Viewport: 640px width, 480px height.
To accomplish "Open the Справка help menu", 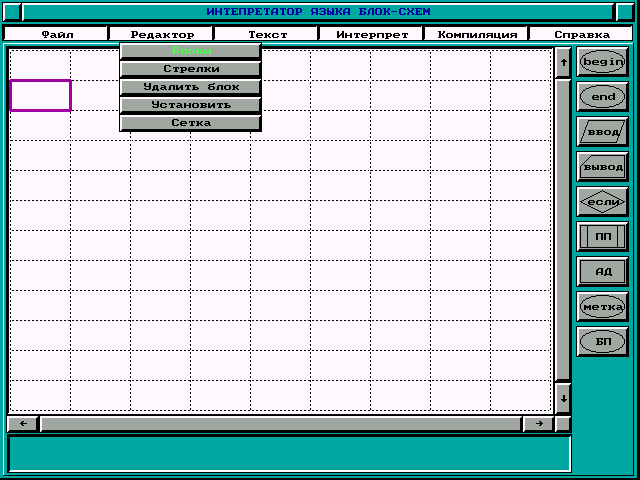I will pyautogui.click(x=582, y=34).
